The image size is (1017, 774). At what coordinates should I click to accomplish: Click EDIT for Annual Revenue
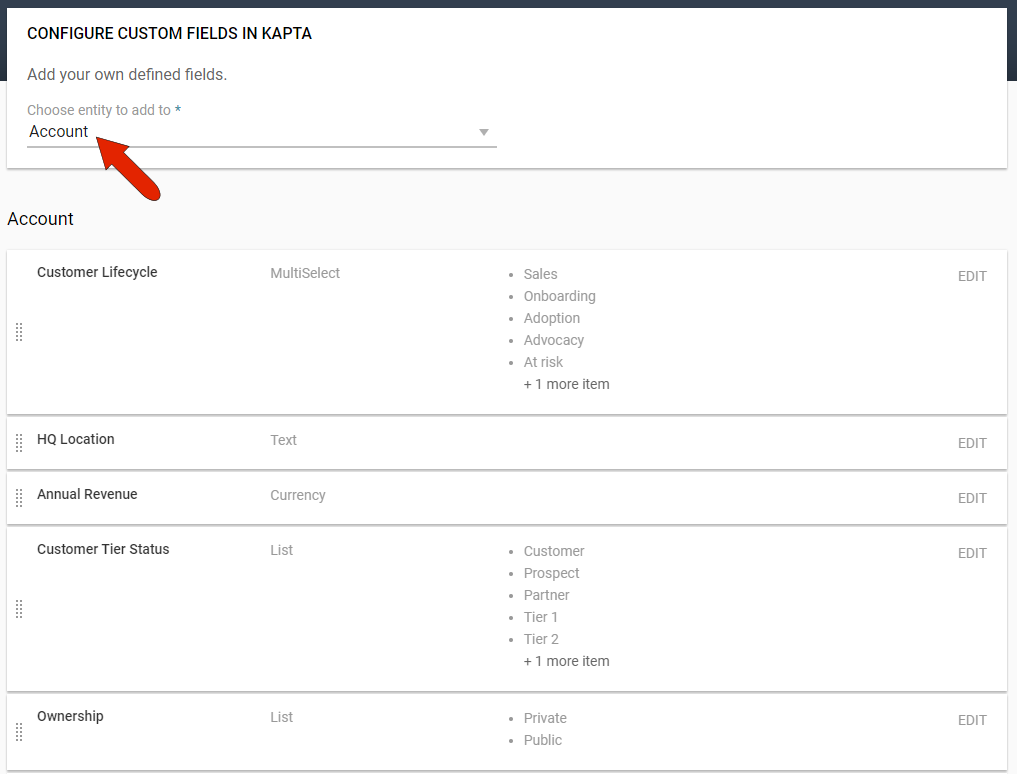tap(971, 498)
